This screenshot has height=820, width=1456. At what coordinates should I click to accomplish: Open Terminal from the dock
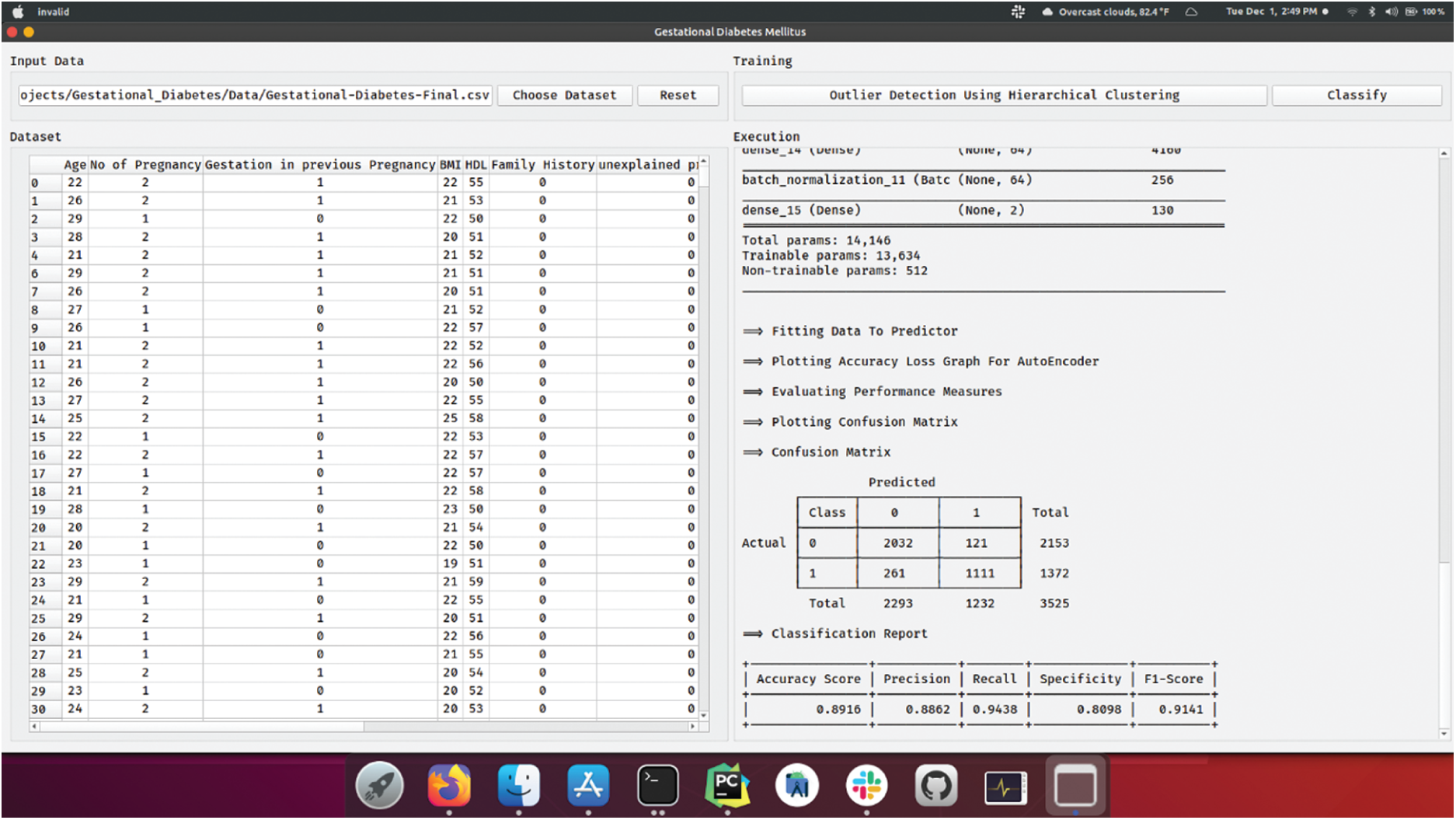pos(657,786)
